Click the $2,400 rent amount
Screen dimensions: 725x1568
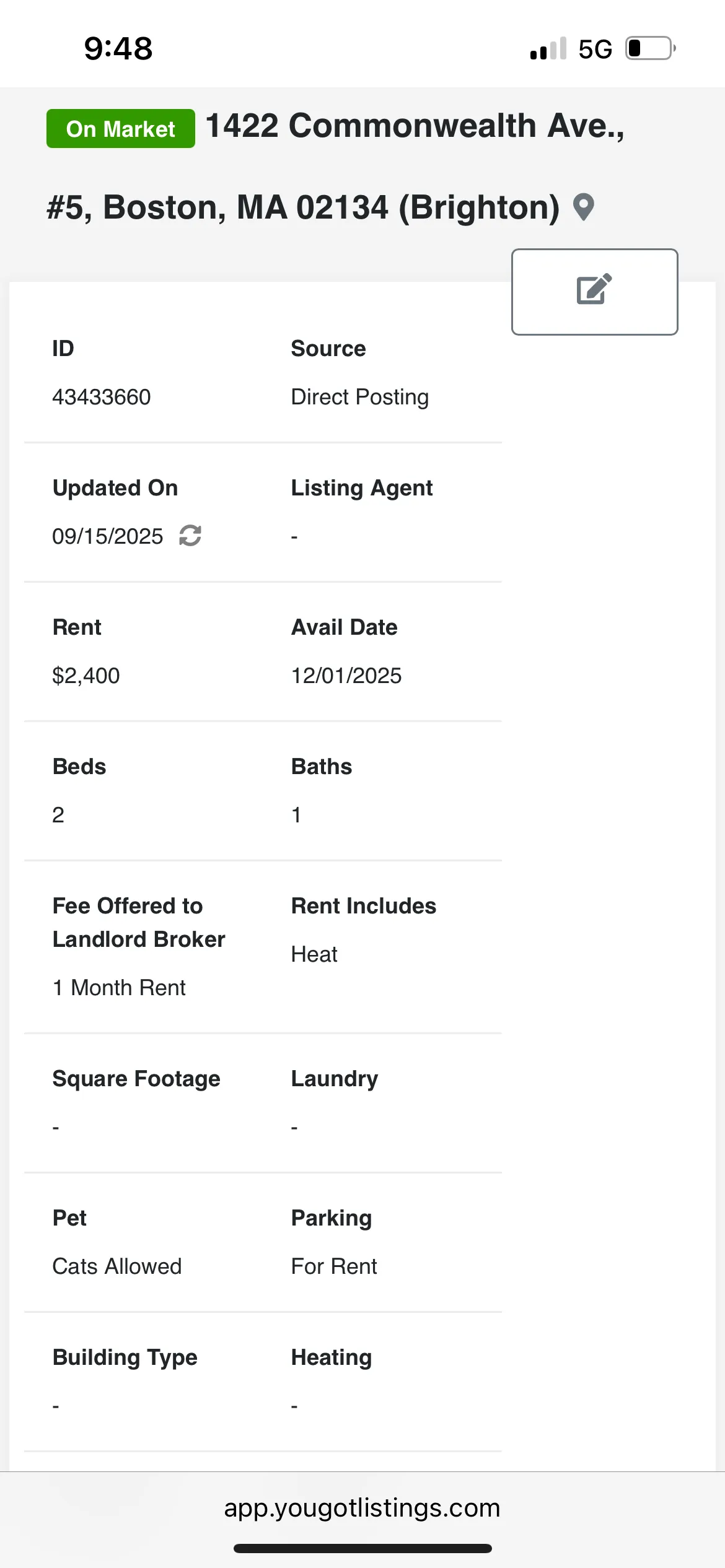(x=86, y=676)
